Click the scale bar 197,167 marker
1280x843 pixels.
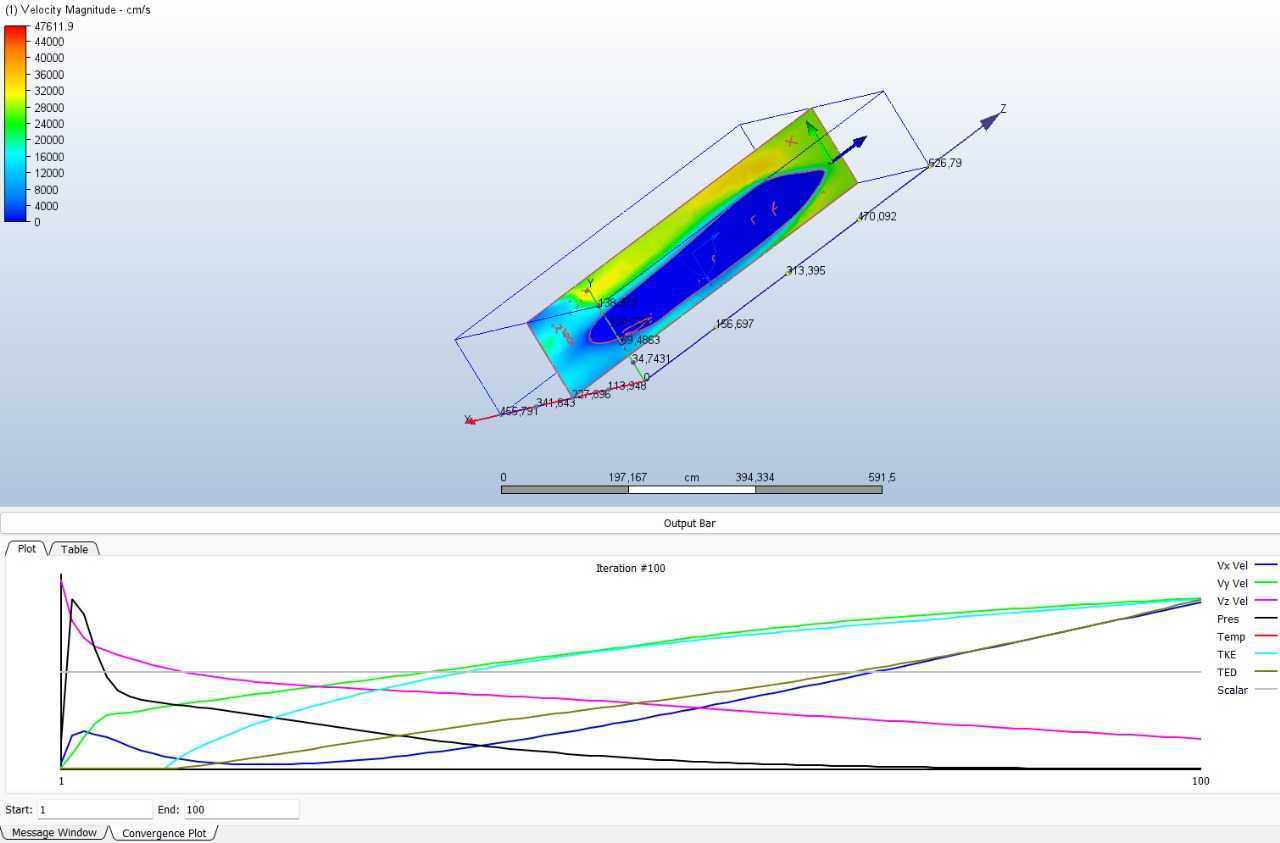[x=628, y=478]
